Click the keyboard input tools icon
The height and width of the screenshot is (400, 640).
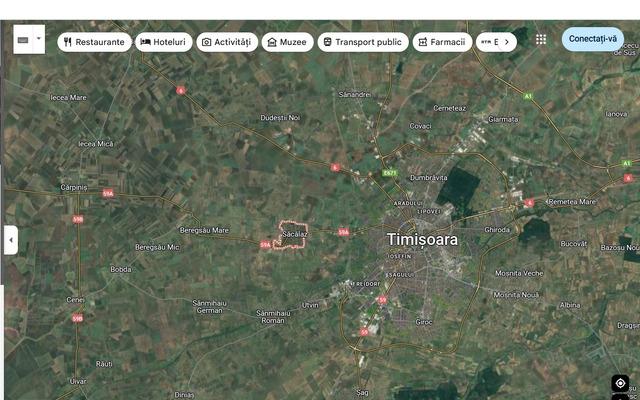(23, 40)
